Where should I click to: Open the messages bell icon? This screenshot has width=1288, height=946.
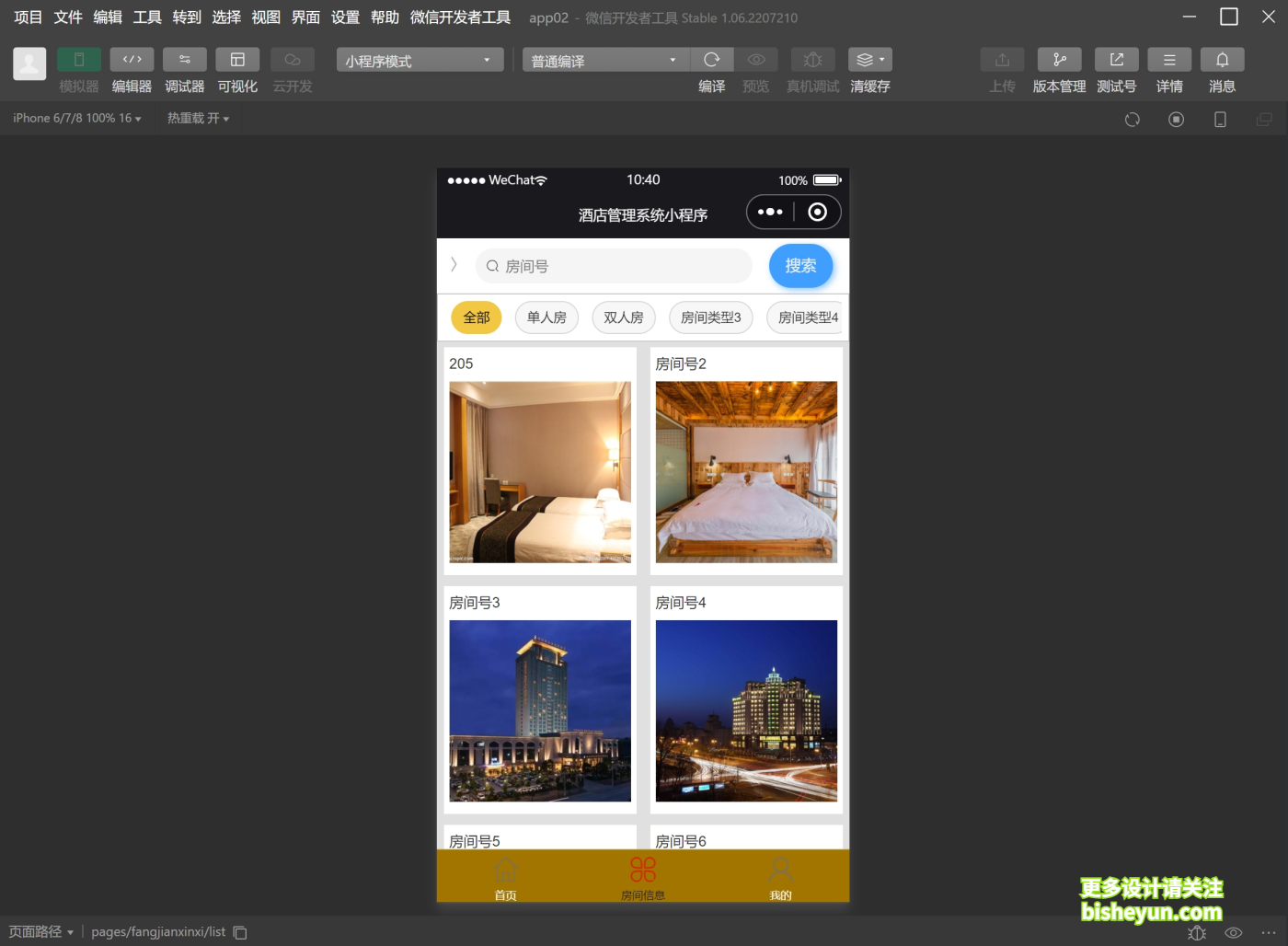1222,60
